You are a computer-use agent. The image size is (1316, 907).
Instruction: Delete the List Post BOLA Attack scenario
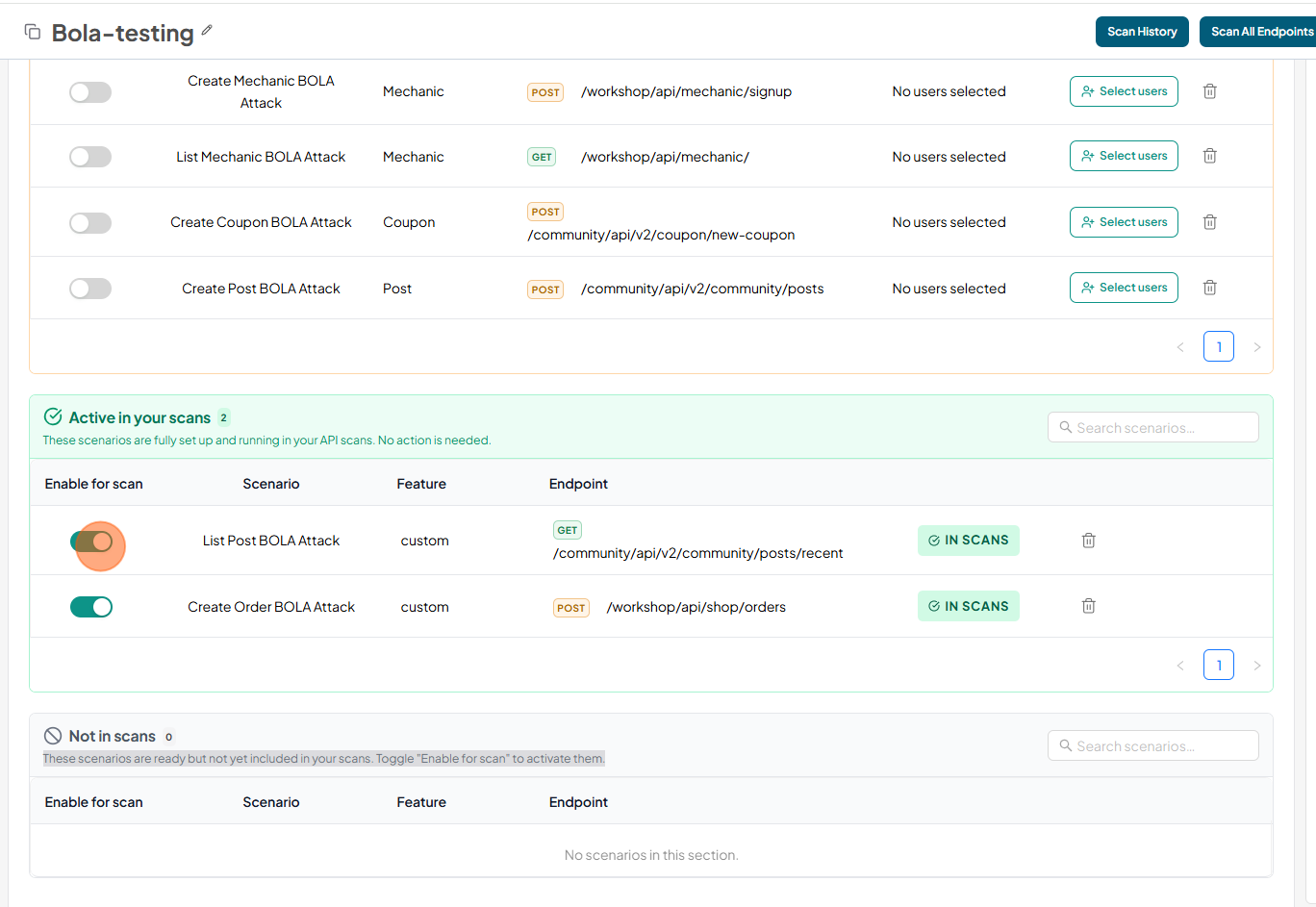pos(1089,541)
